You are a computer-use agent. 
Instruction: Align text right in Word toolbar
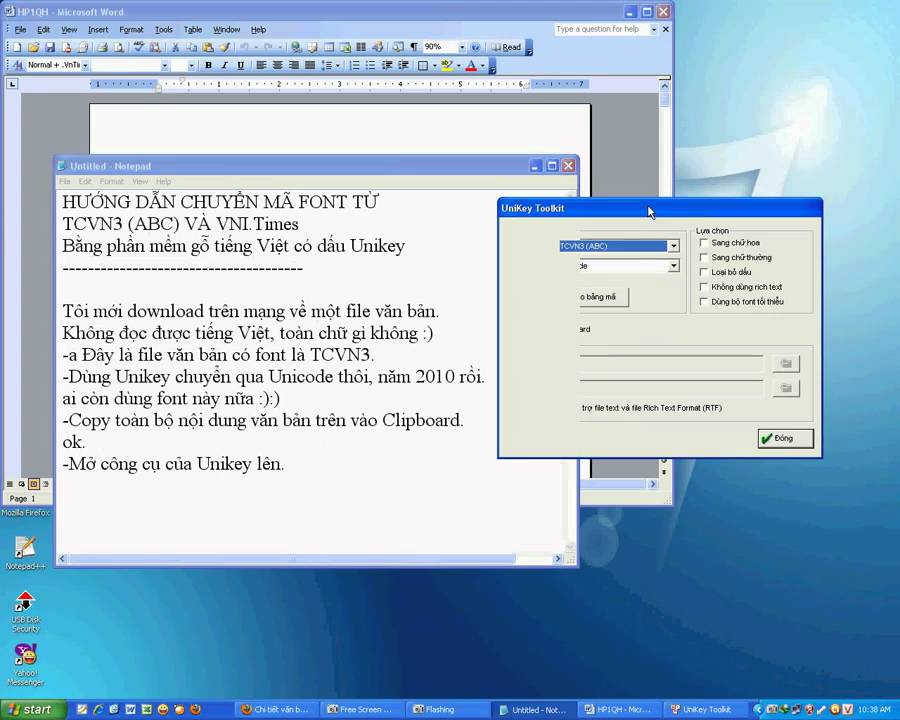pos(294,65)
